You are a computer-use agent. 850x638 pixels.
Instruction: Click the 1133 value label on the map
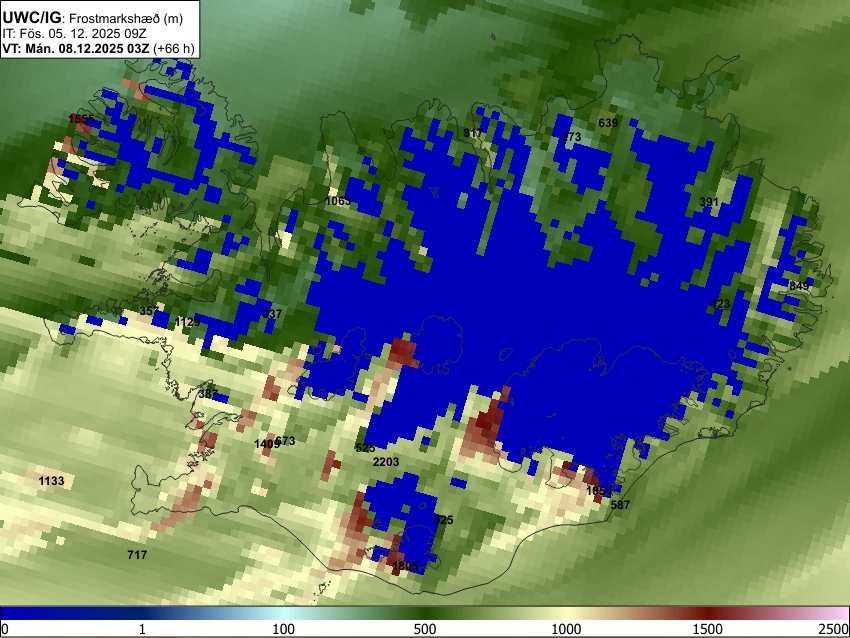tap(51, 481)
